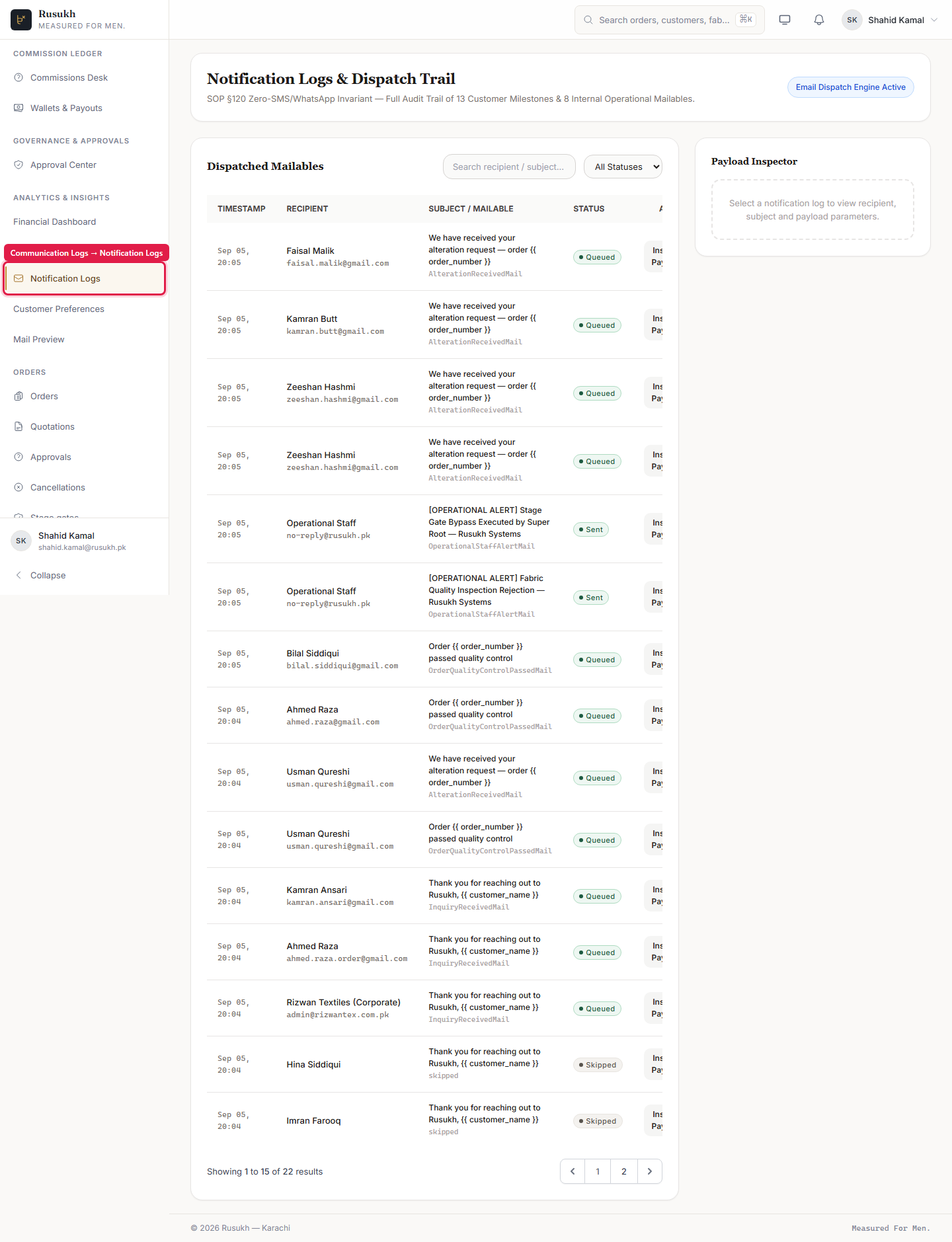Screen dimensions: 952x1242
Task: Open the notifications bell icon
Action: (818, 20)
